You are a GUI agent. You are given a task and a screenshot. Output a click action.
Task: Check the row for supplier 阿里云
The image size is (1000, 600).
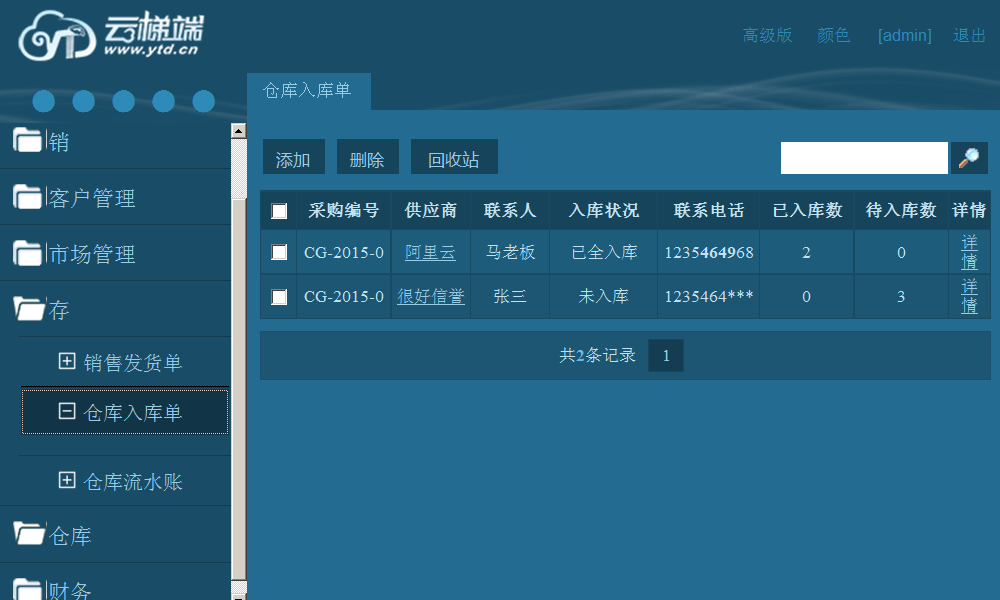tap(279, 252)
